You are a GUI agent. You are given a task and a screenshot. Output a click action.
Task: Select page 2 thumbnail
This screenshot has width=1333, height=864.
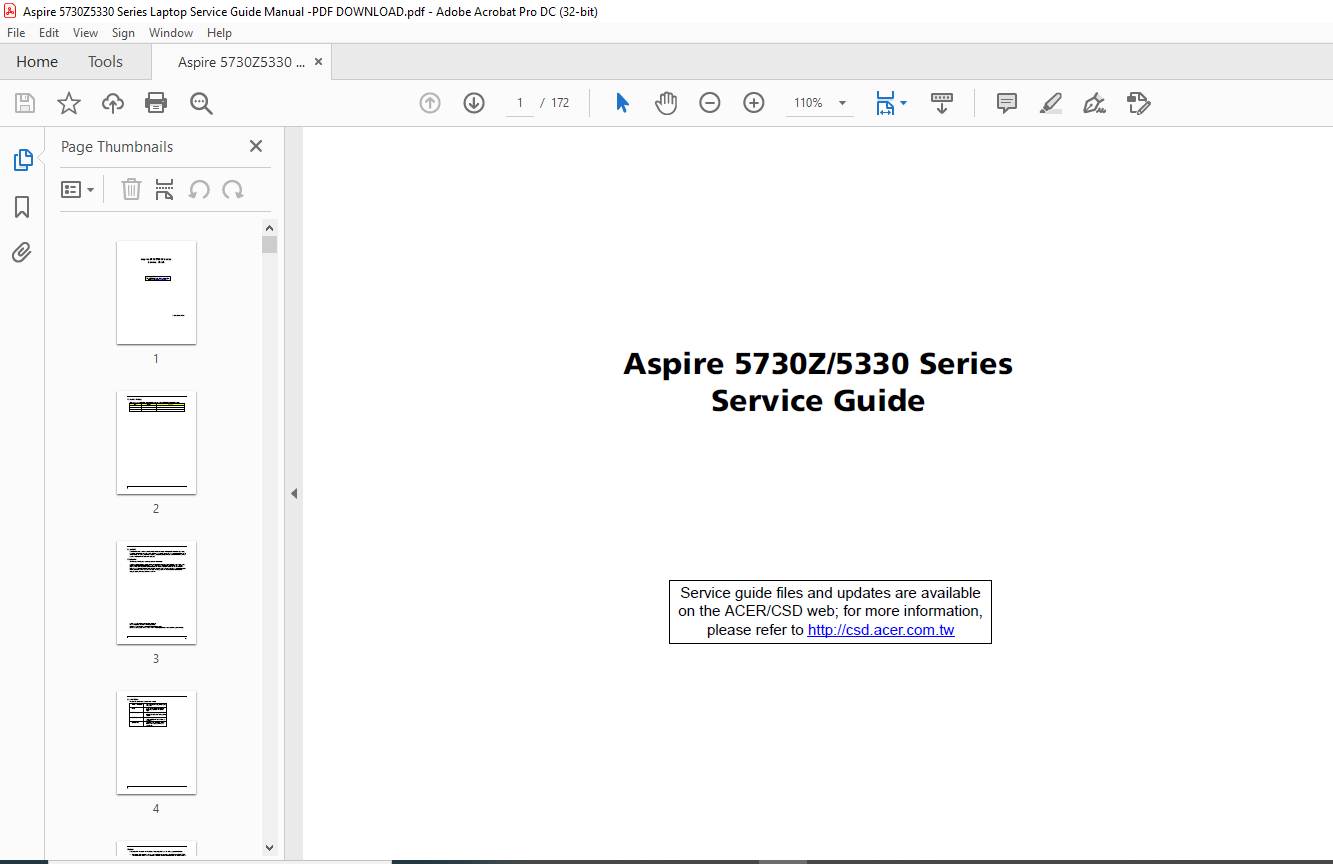[156, 442]
